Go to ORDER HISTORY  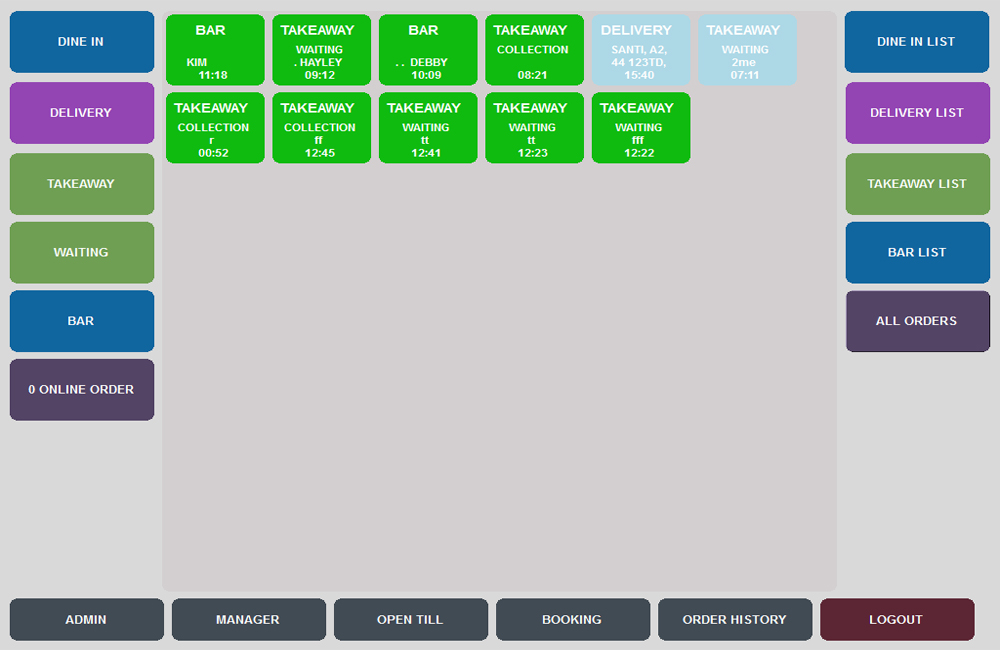click(x=735, y=619)
